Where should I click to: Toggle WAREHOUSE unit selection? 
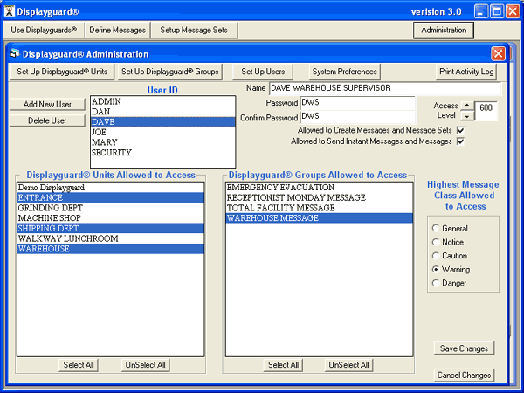tap(110, 249)
